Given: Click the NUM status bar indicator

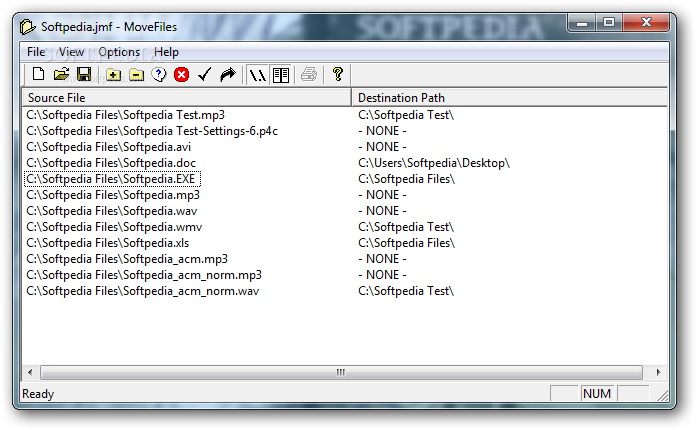Looking at the screenshot, I should (x=597, y=394).
